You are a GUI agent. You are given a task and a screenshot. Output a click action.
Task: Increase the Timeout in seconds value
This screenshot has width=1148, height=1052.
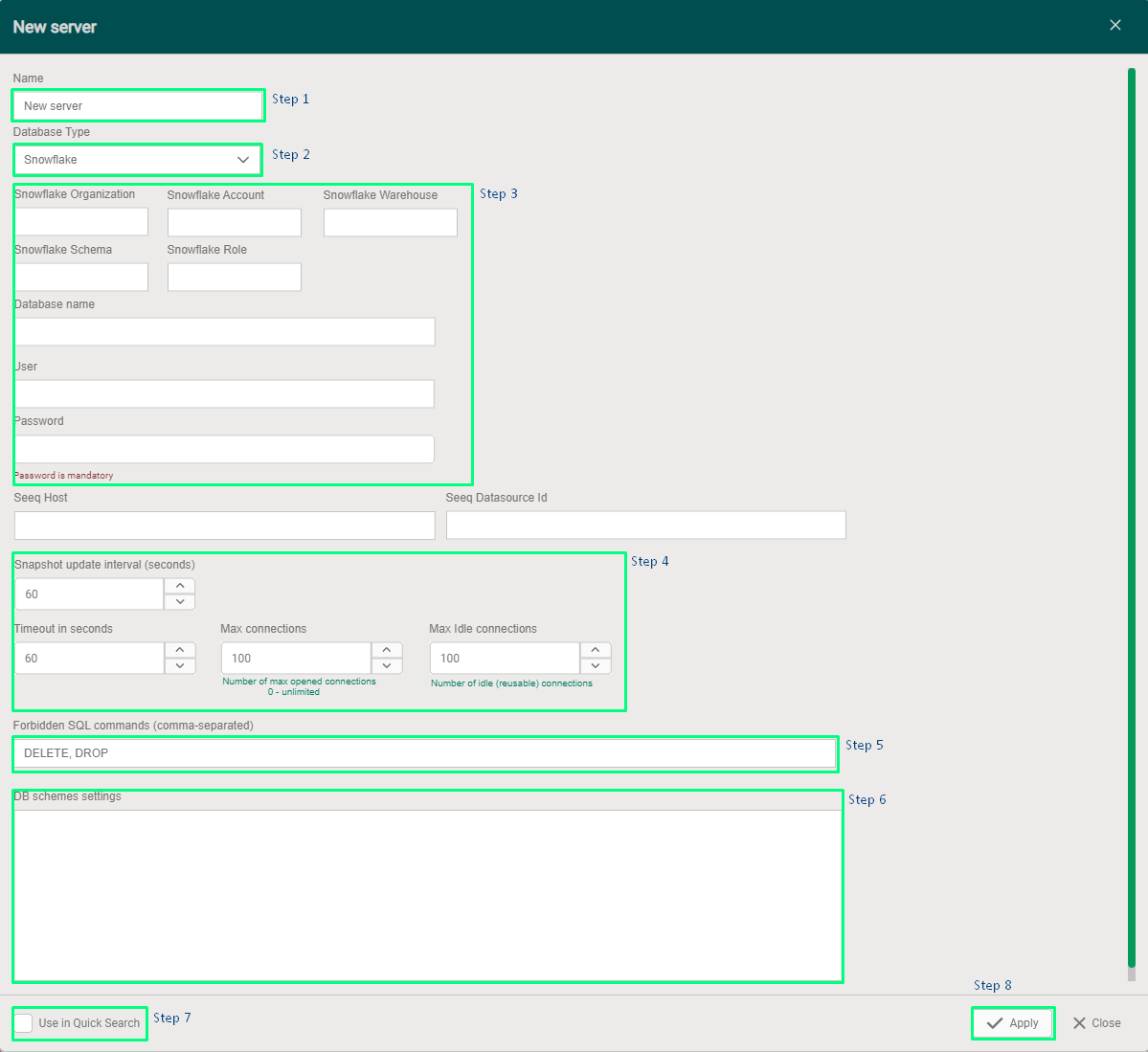[x=180, y=650]
